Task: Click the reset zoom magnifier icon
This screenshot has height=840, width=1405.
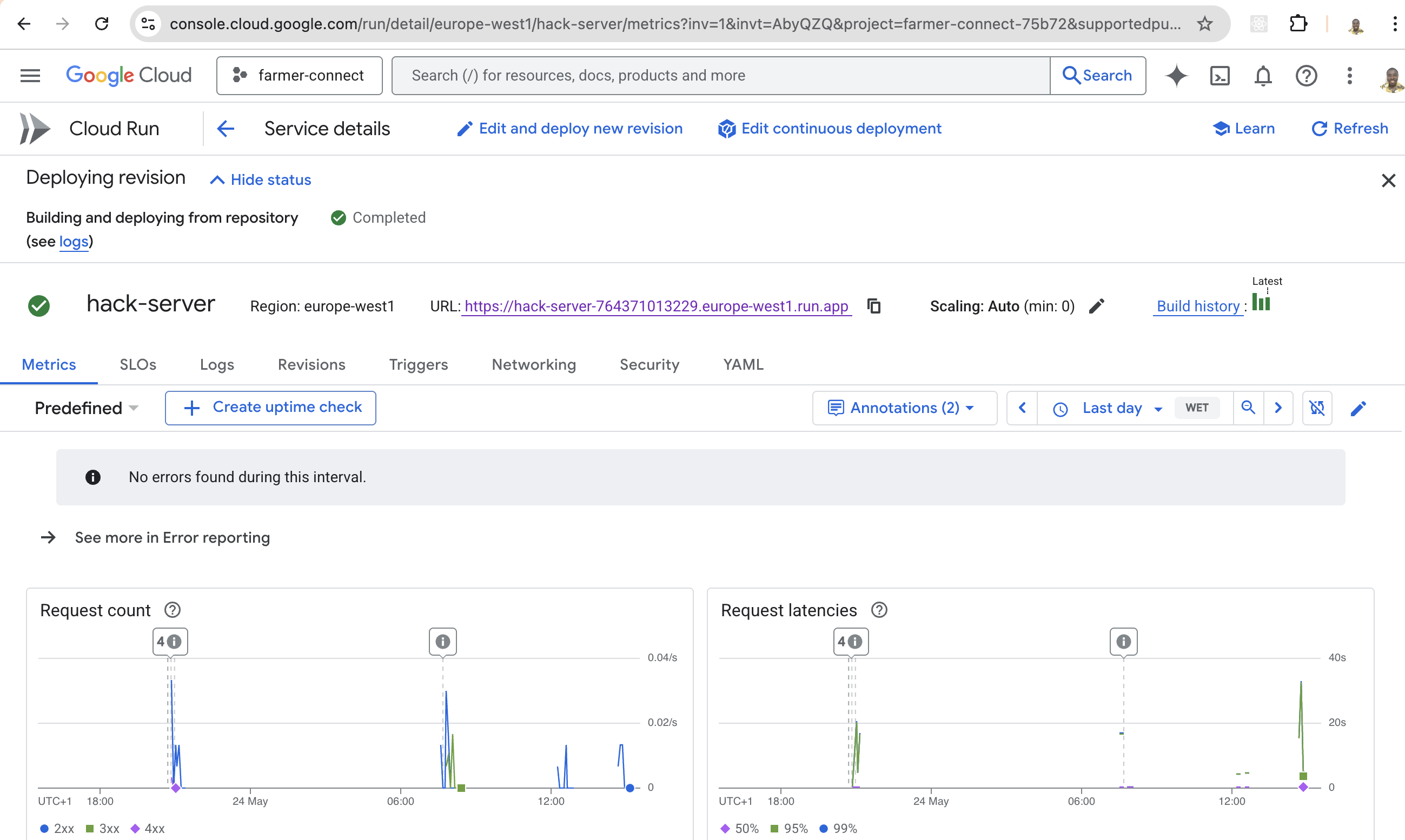Action: pyautogui.click(x=1248, y=408)
